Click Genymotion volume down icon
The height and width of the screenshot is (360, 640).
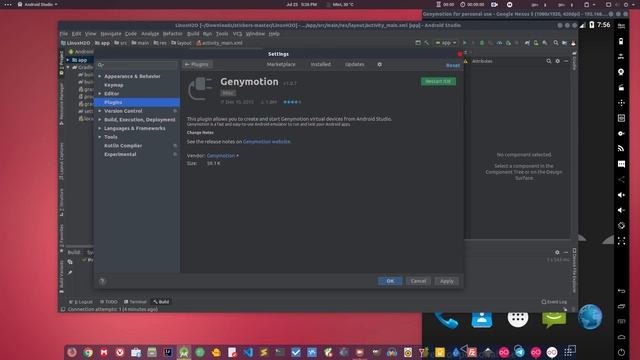[621, 210]
